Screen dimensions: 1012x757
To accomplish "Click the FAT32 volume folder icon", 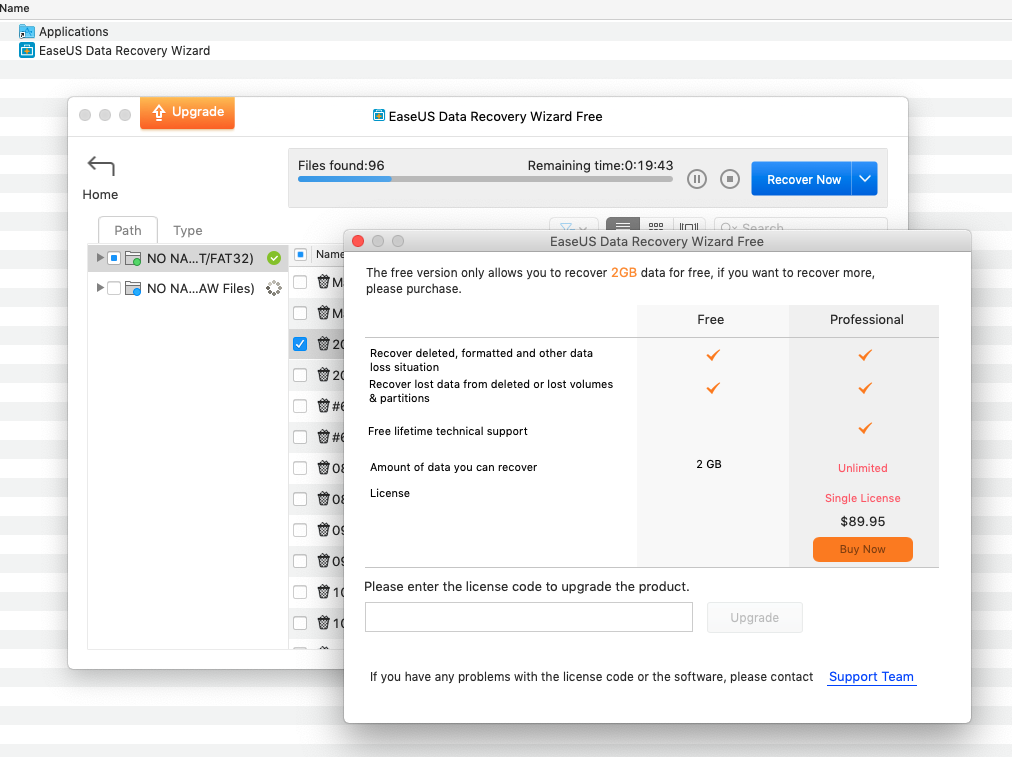I will coord(133,258).
